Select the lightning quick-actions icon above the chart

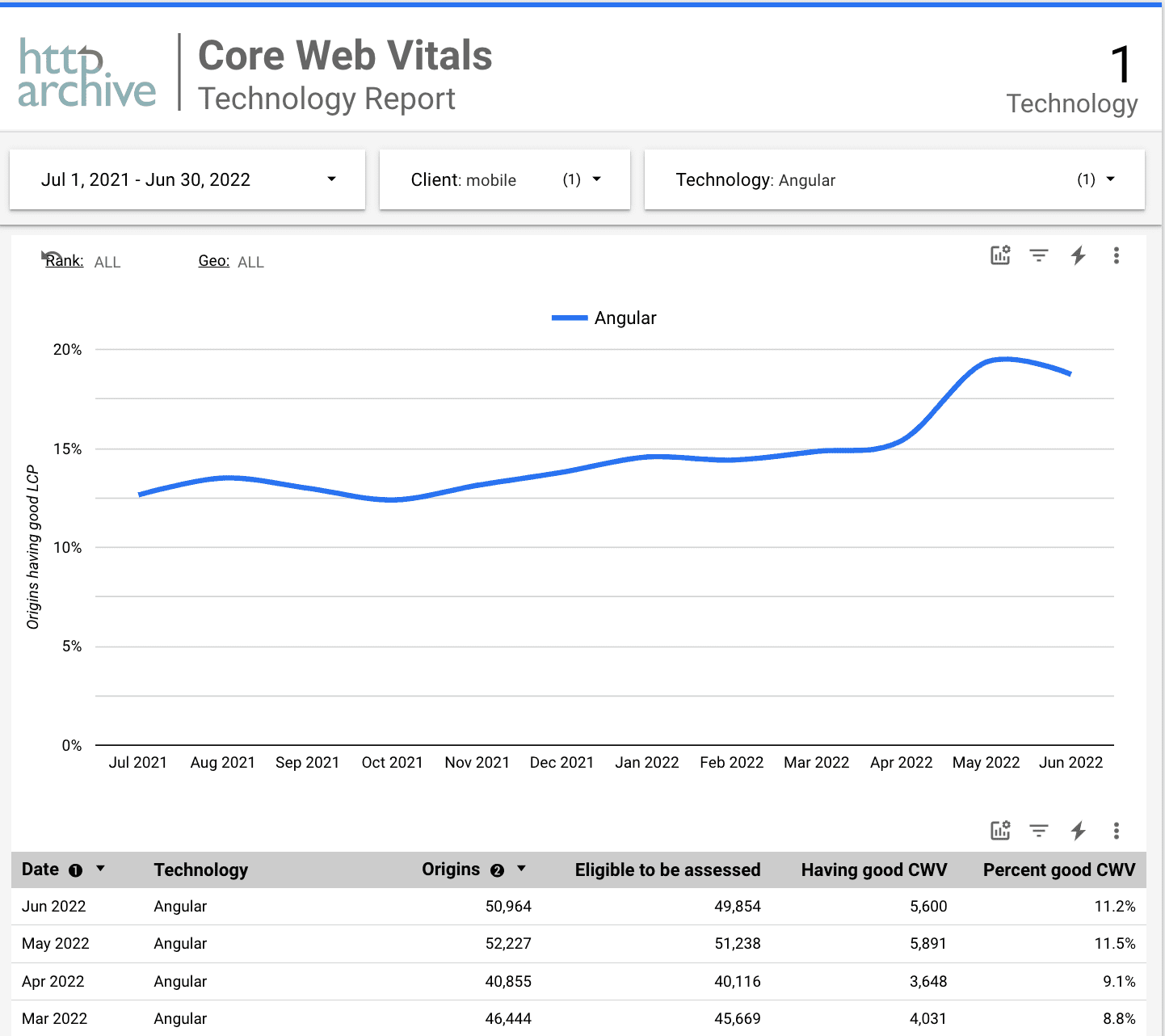1078,255
